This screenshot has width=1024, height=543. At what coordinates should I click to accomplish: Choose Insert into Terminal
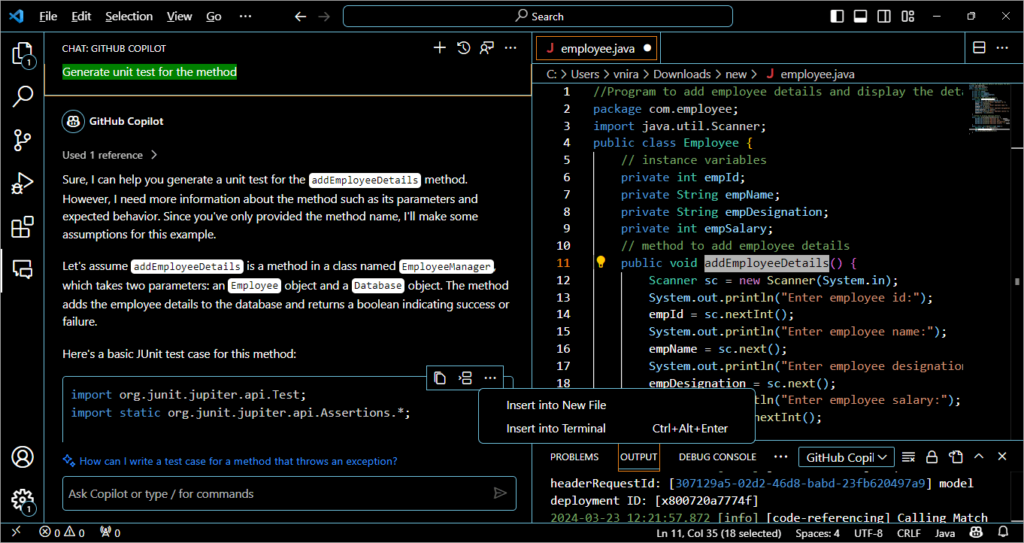pos(616,429)
